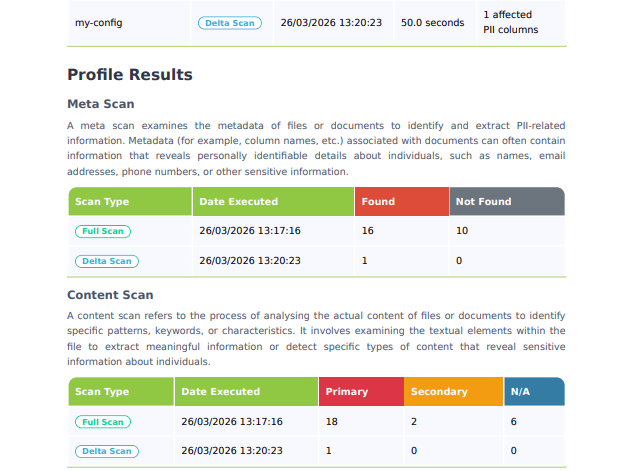This screenshot has width=632, height=471.
Task: Click the Primary count 18 in Content Scan
Action: coord(332,422)
